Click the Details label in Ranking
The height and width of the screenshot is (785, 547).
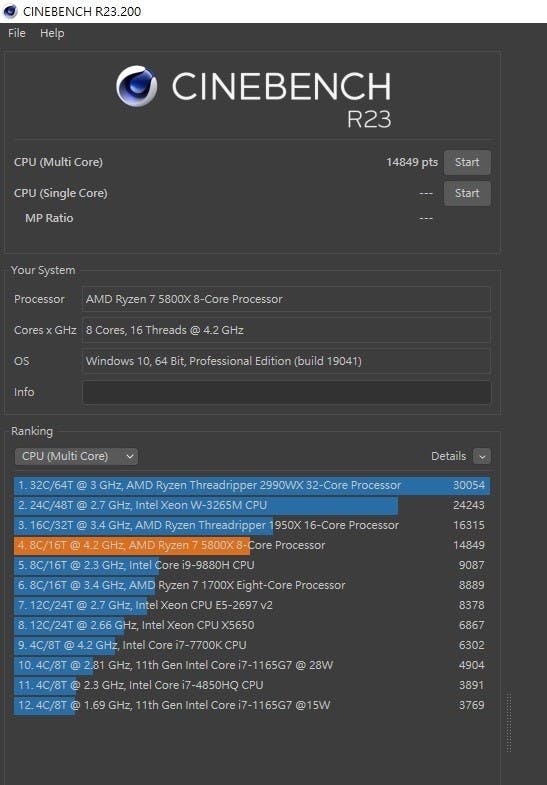[448, 456]
